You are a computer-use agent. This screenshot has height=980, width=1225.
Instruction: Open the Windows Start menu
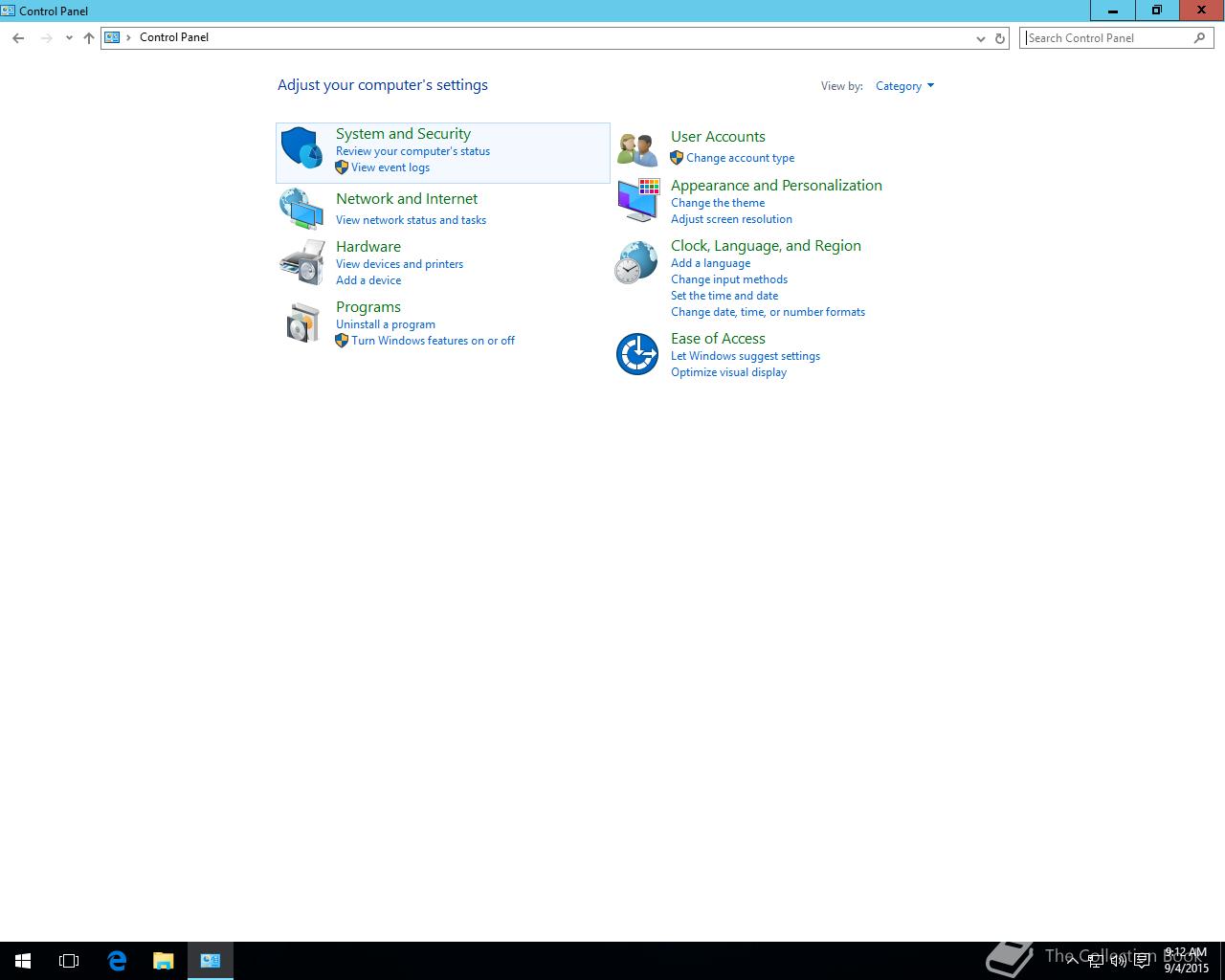click(x=23, y=961)
